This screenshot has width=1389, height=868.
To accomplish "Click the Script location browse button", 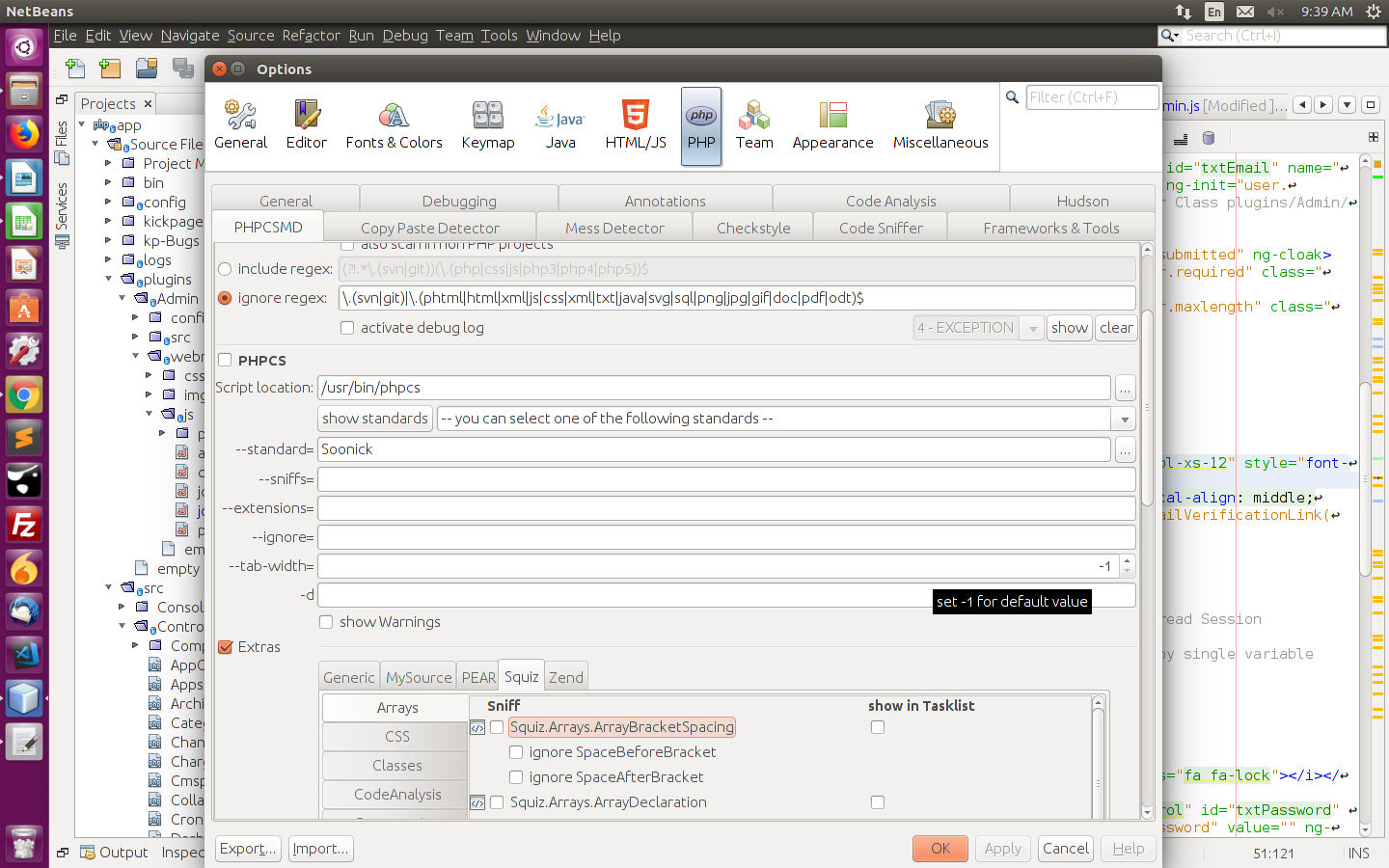I will coord(1125,388).
